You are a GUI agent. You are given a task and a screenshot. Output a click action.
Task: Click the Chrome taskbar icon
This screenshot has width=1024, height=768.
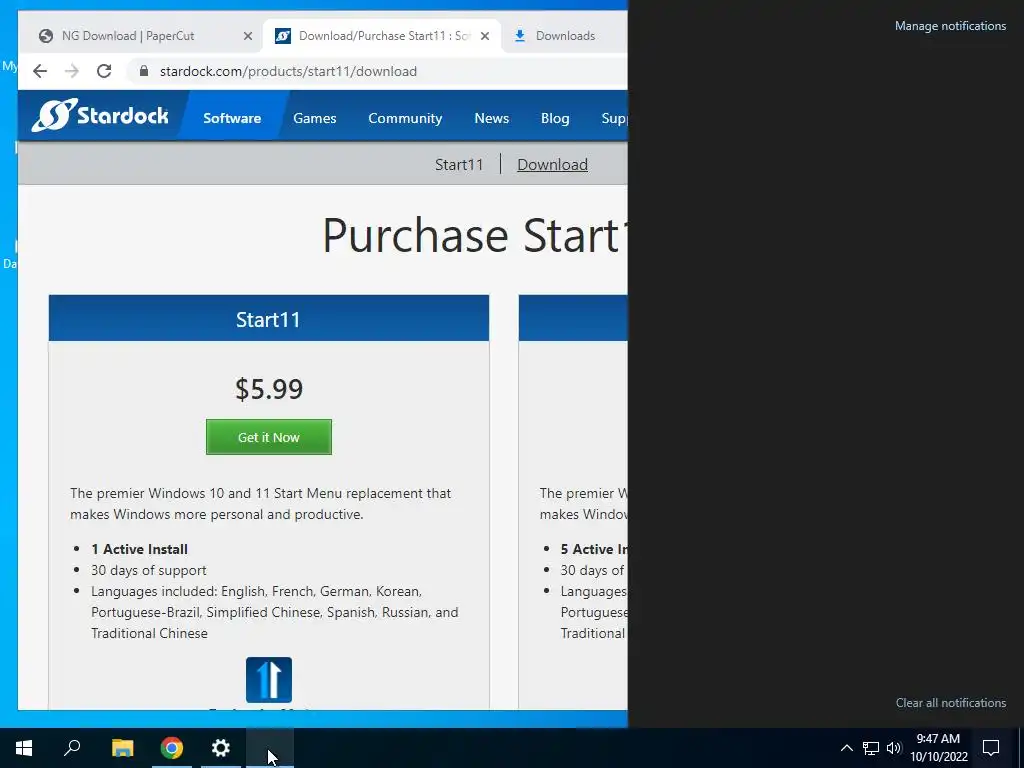[172, 748]
